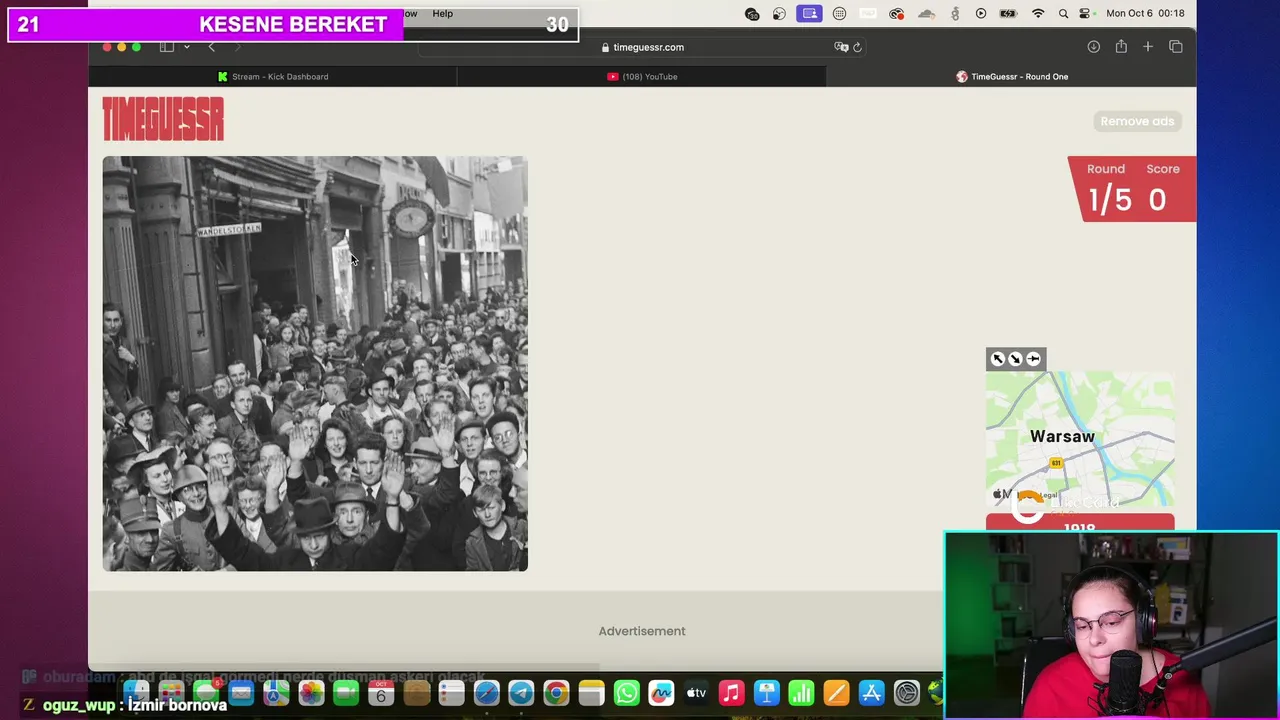Show the Safari tab overview
The image size is (1280, 720).
coord(1176,47)
